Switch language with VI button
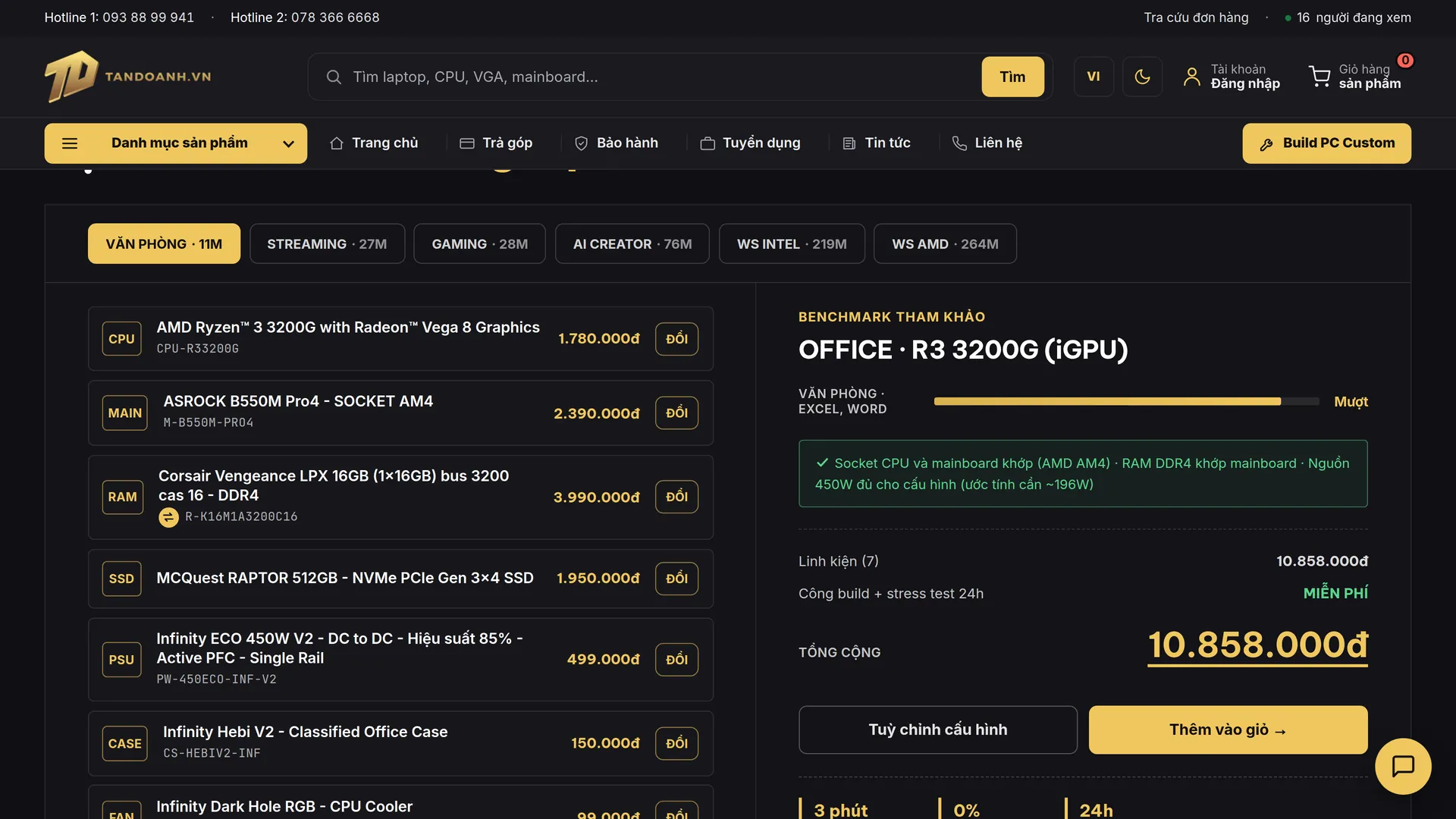1456x819 pixels. pyautogui.click(x=1094, y=77)
